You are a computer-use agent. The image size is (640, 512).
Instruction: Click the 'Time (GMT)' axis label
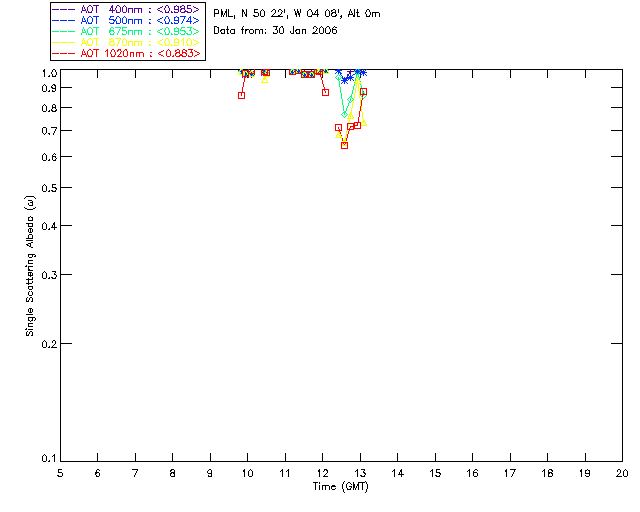(341, 487)
